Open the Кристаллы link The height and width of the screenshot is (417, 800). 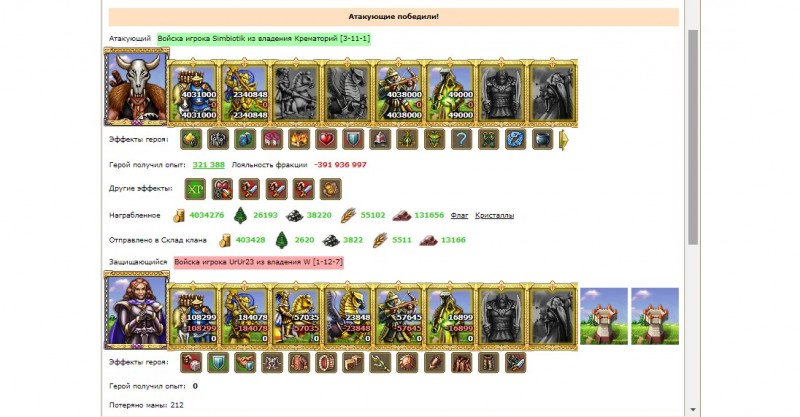[x=494, y=215]
